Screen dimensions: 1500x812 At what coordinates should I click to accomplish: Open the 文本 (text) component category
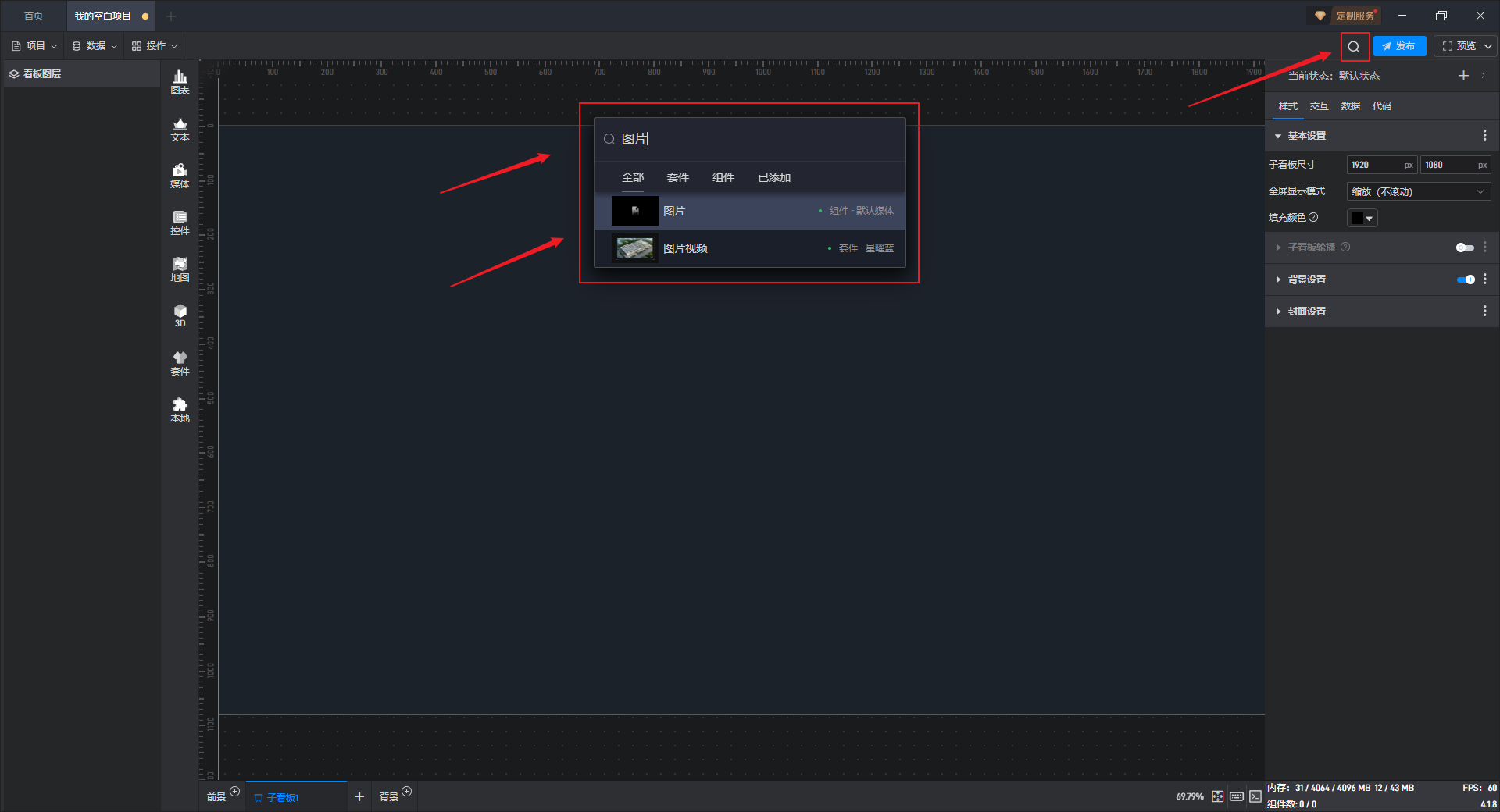[180, 129]
